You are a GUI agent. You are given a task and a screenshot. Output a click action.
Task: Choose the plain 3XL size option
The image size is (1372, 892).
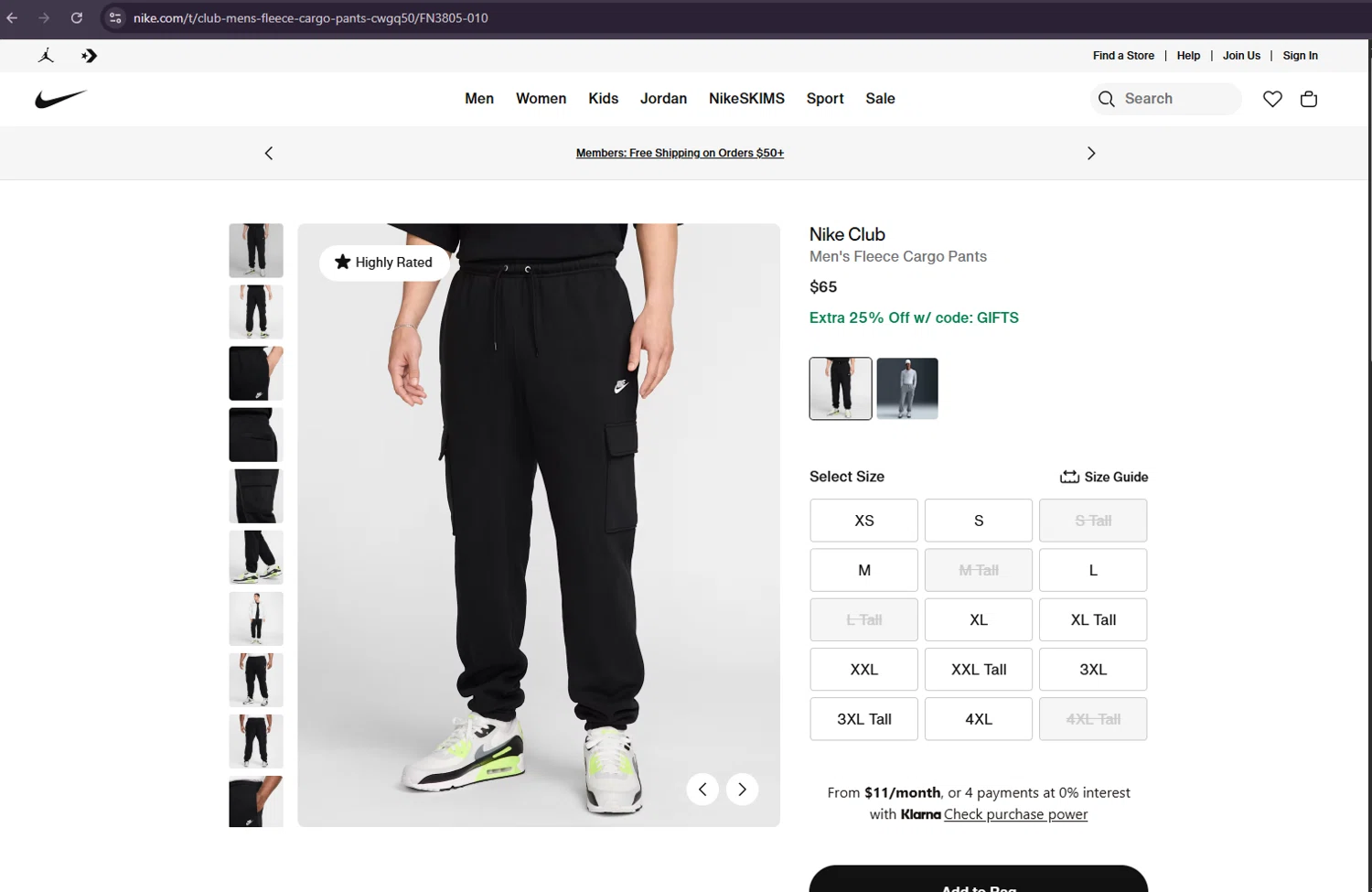pos(1093,670)
